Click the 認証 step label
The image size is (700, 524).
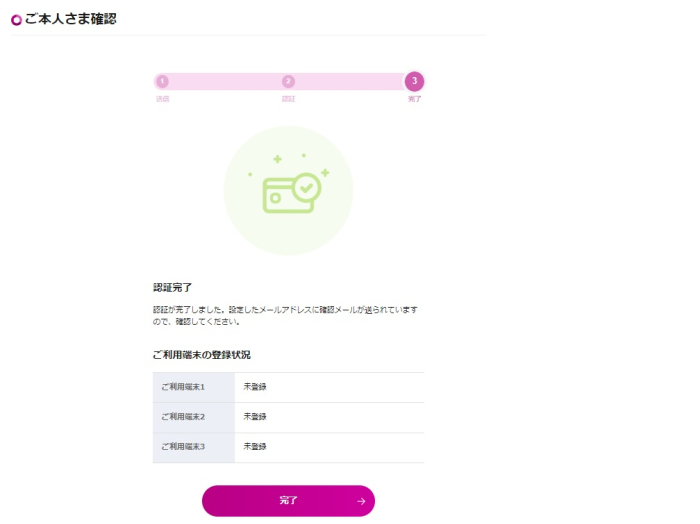(288, 99)
